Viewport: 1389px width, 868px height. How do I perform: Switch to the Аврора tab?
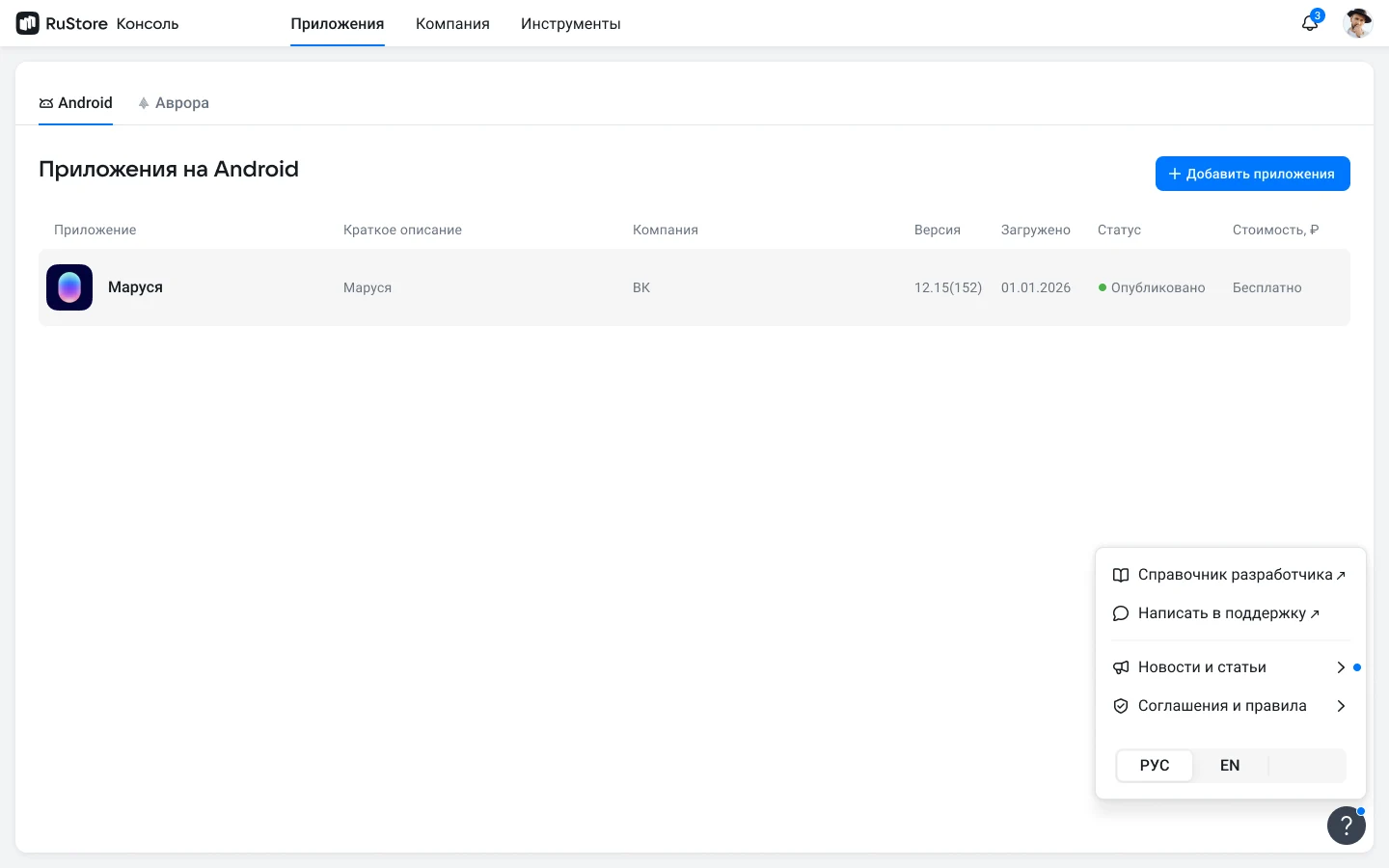[x=174, y=103]
